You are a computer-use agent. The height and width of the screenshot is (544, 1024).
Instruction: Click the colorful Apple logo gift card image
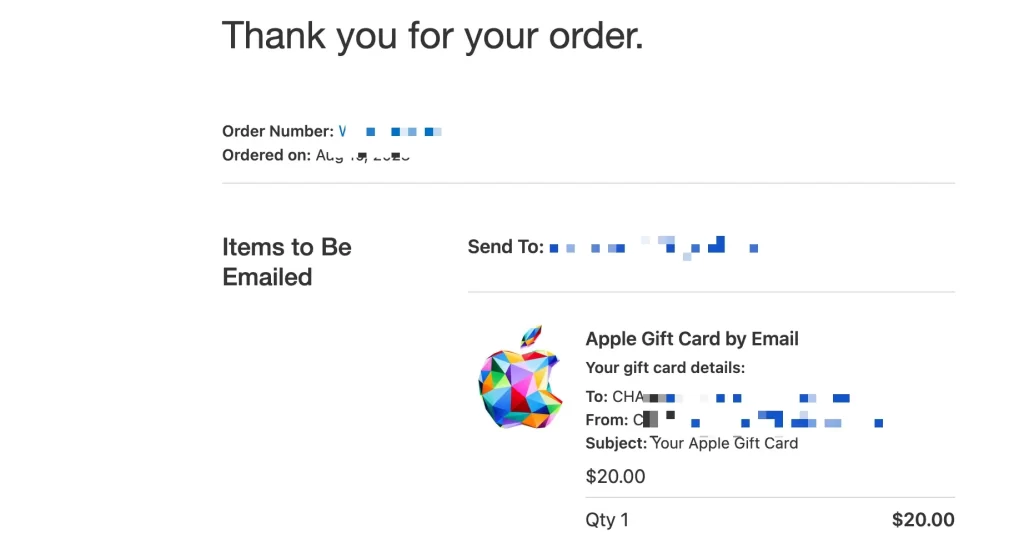[520, 377]
